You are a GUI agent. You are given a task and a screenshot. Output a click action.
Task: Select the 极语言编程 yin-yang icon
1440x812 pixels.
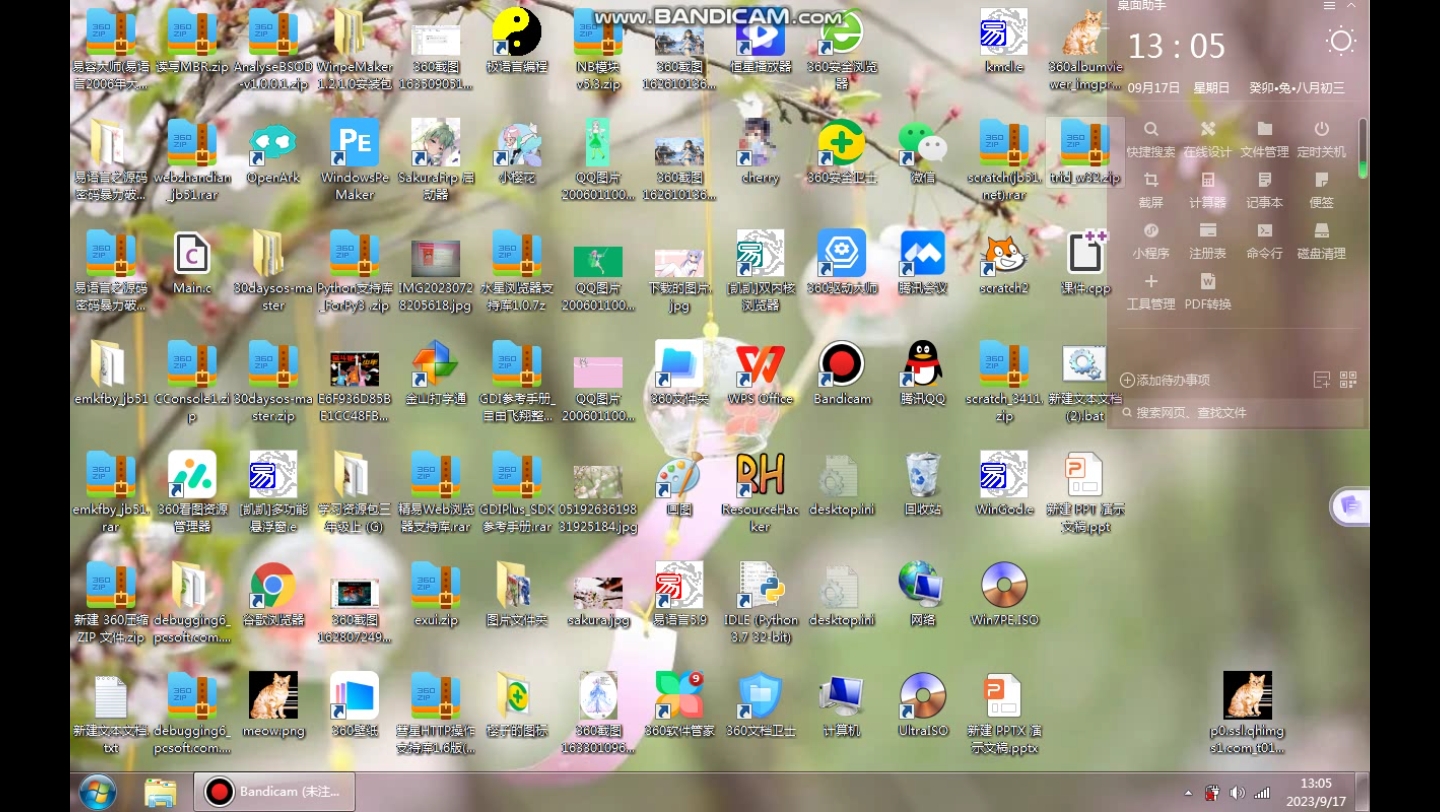tap(517, 41)
